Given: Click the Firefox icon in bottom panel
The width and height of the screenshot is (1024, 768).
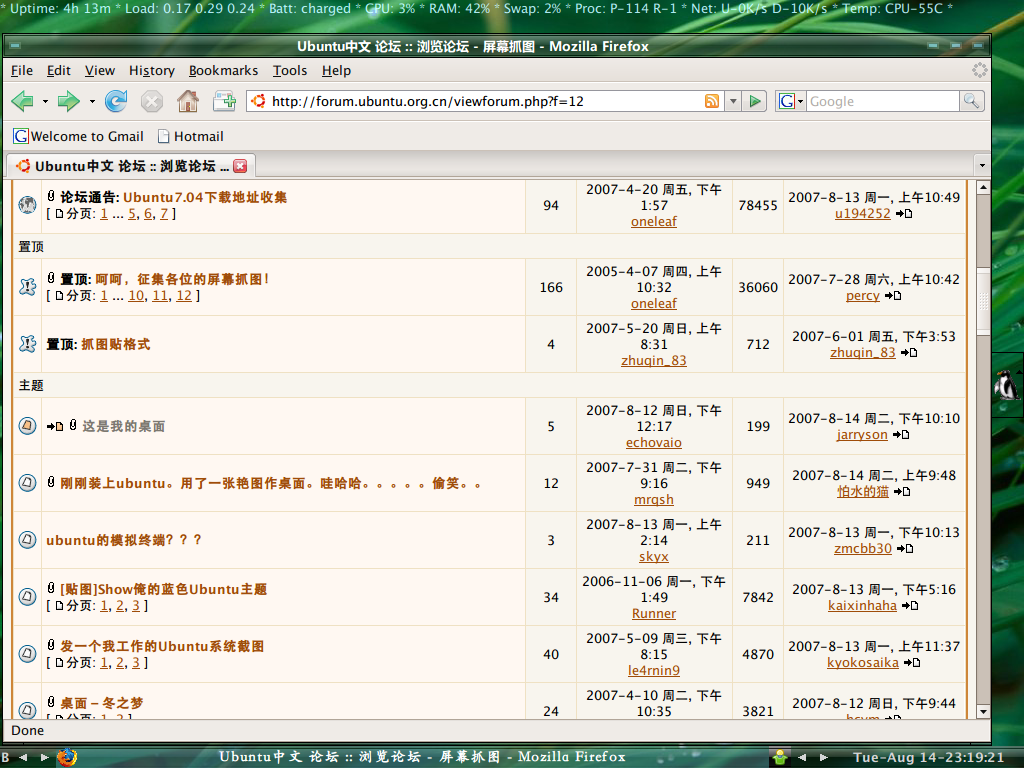Looking at the screenshot, I should 67,758.
